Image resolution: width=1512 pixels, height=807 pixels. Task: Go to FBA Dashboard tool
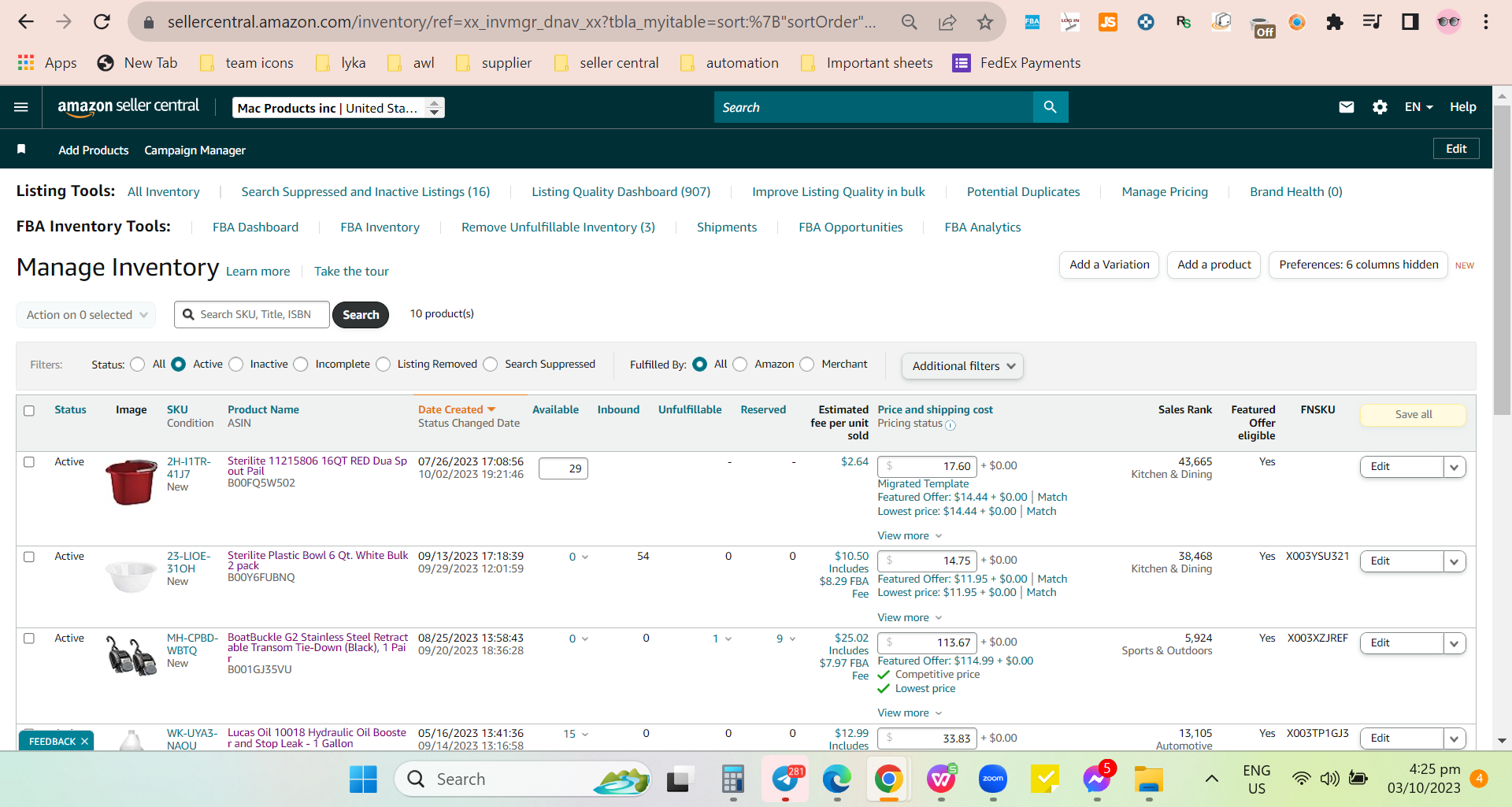pos(256,228)
